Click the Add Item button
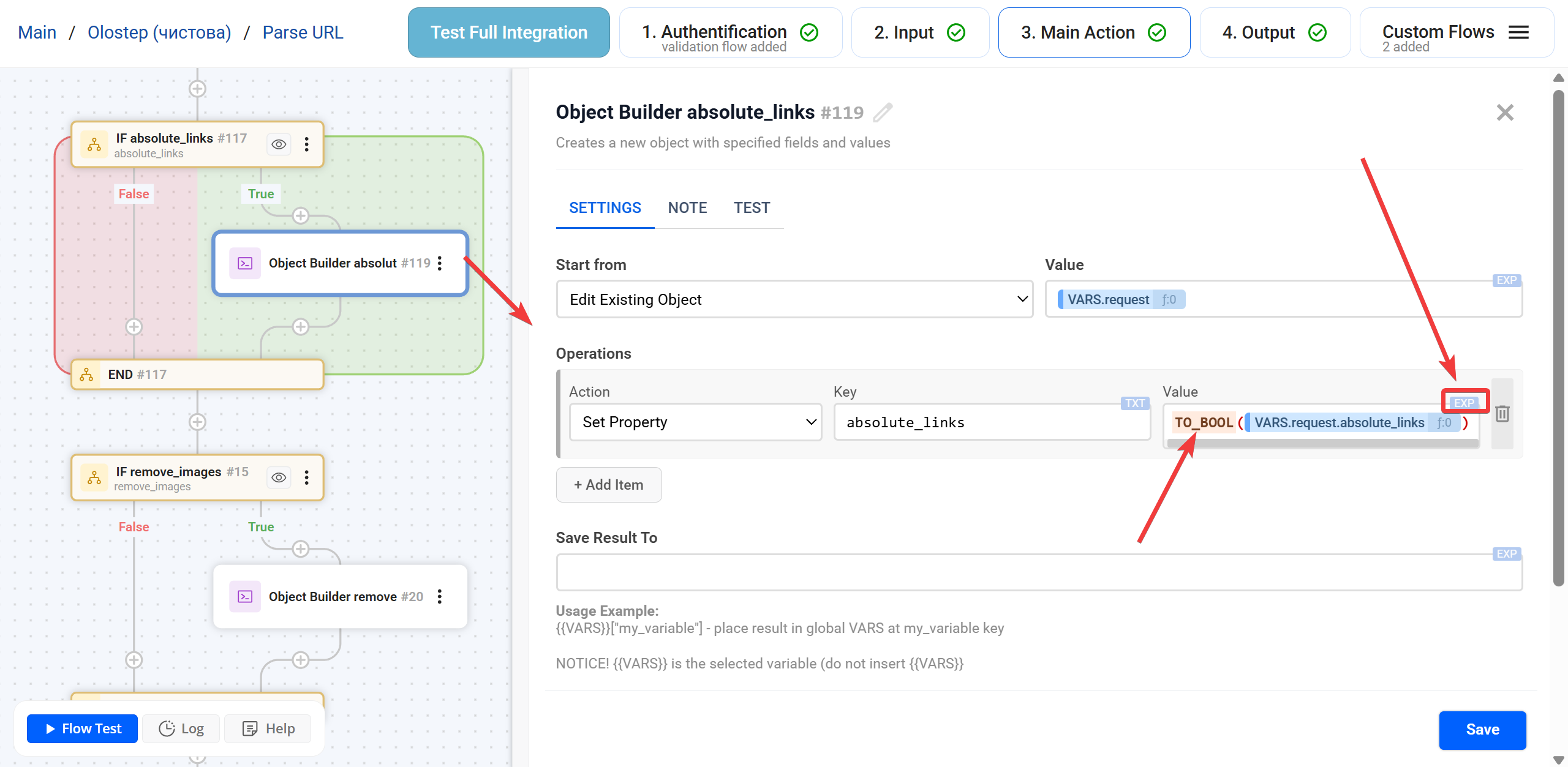Viewport: 1568px width, 767px height. (x=608, y=485)
